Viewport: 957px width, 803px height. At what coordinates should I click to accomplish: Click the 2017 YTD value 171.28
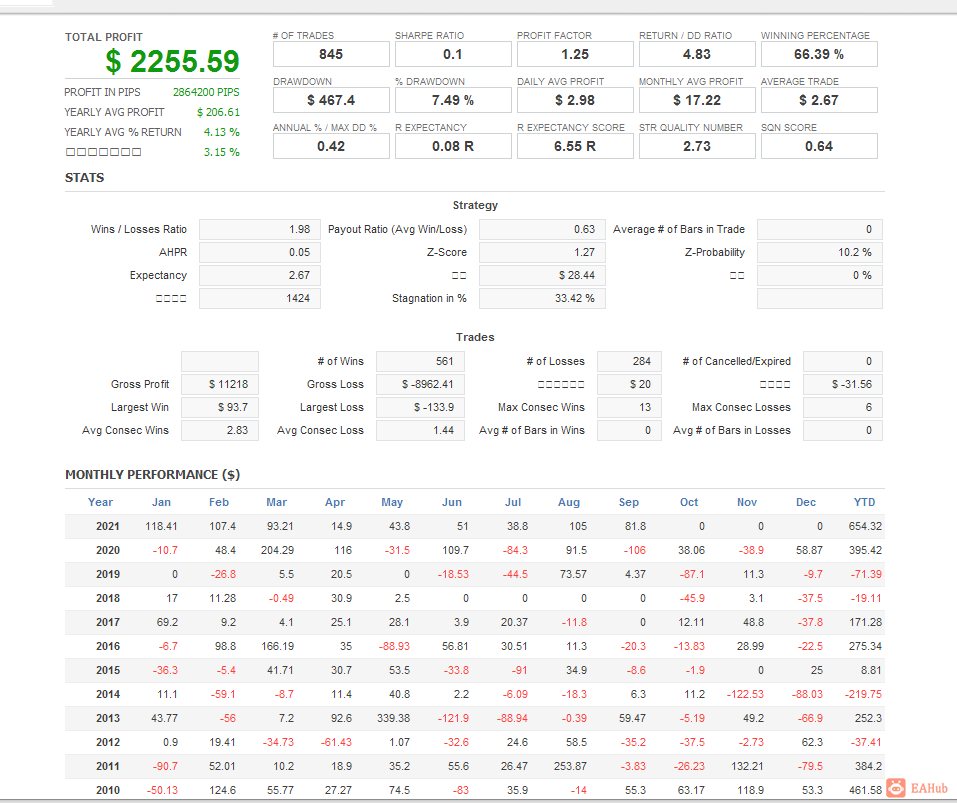pos(865,622)
